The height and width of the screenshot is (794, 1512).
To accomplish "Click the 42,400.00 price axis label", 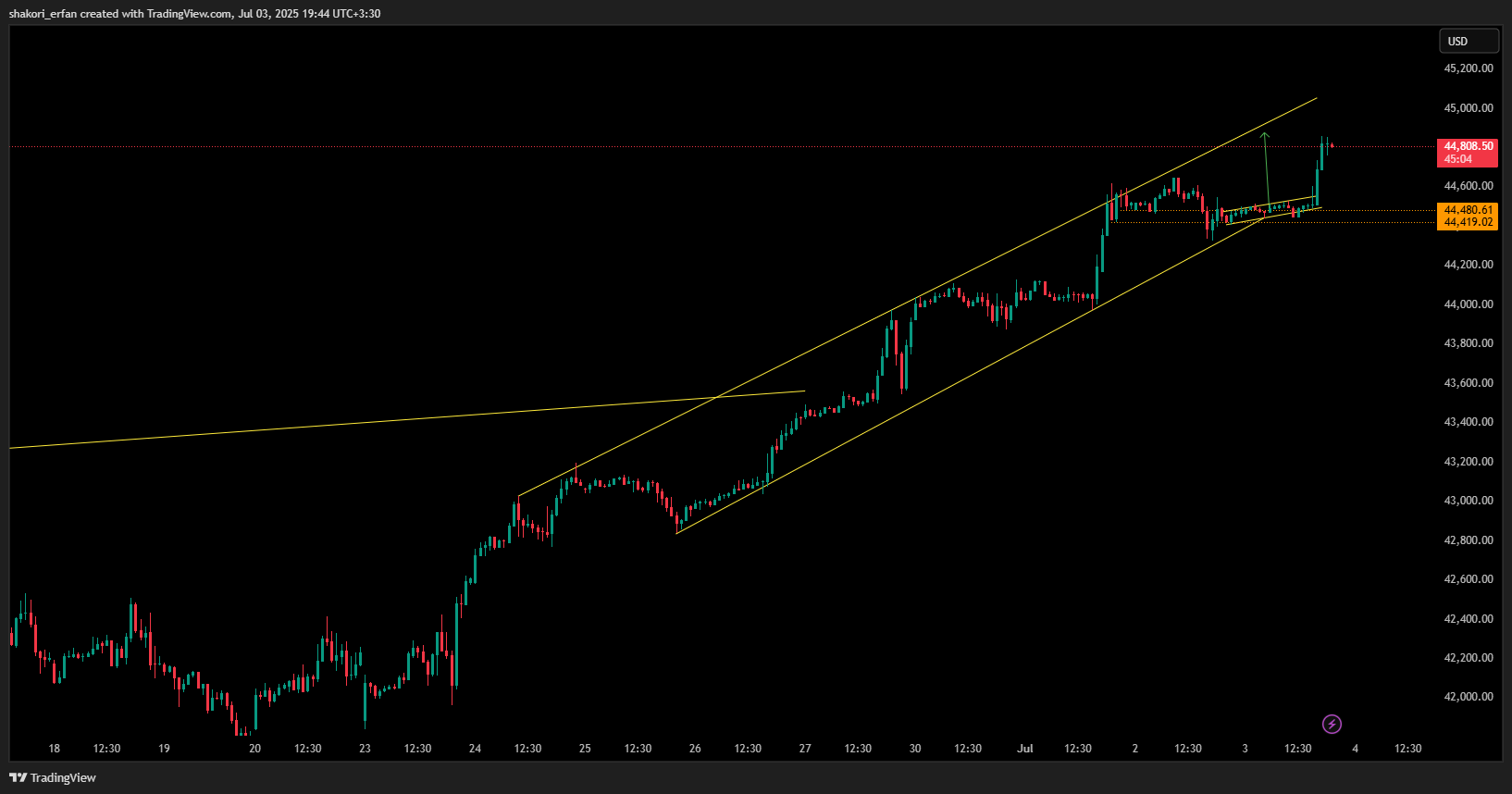I will click(1469, 619).
